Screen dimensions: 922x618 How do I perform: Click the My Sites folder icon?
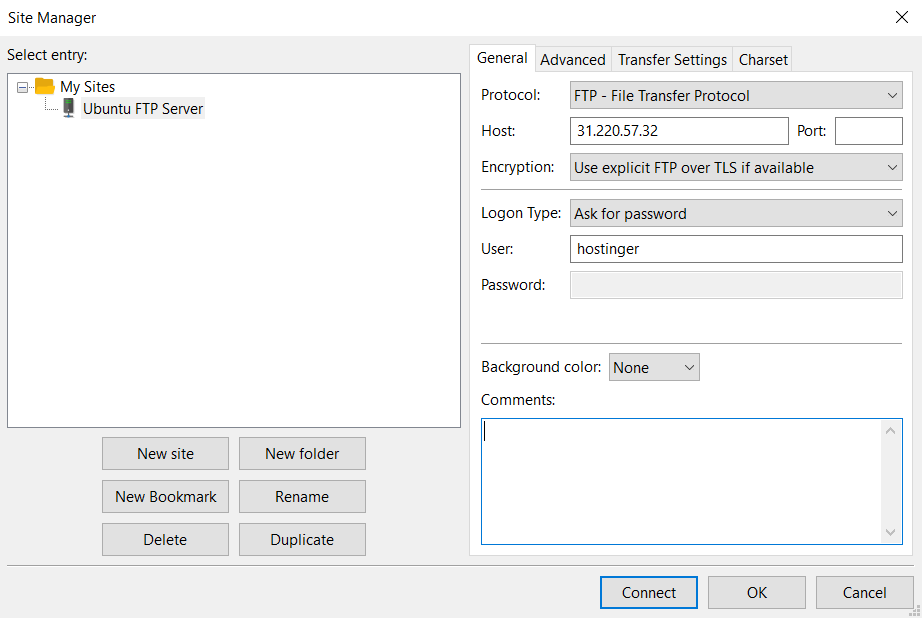[43, 86]
